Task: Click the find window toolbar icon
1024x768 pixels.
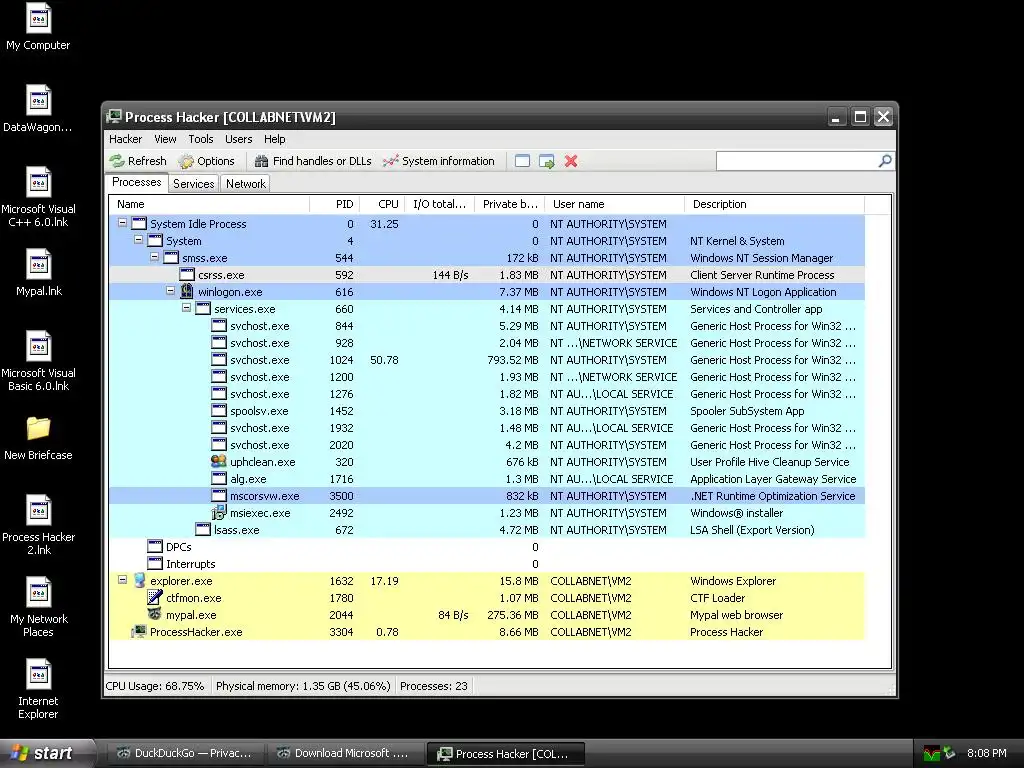Action: (522, 161)
